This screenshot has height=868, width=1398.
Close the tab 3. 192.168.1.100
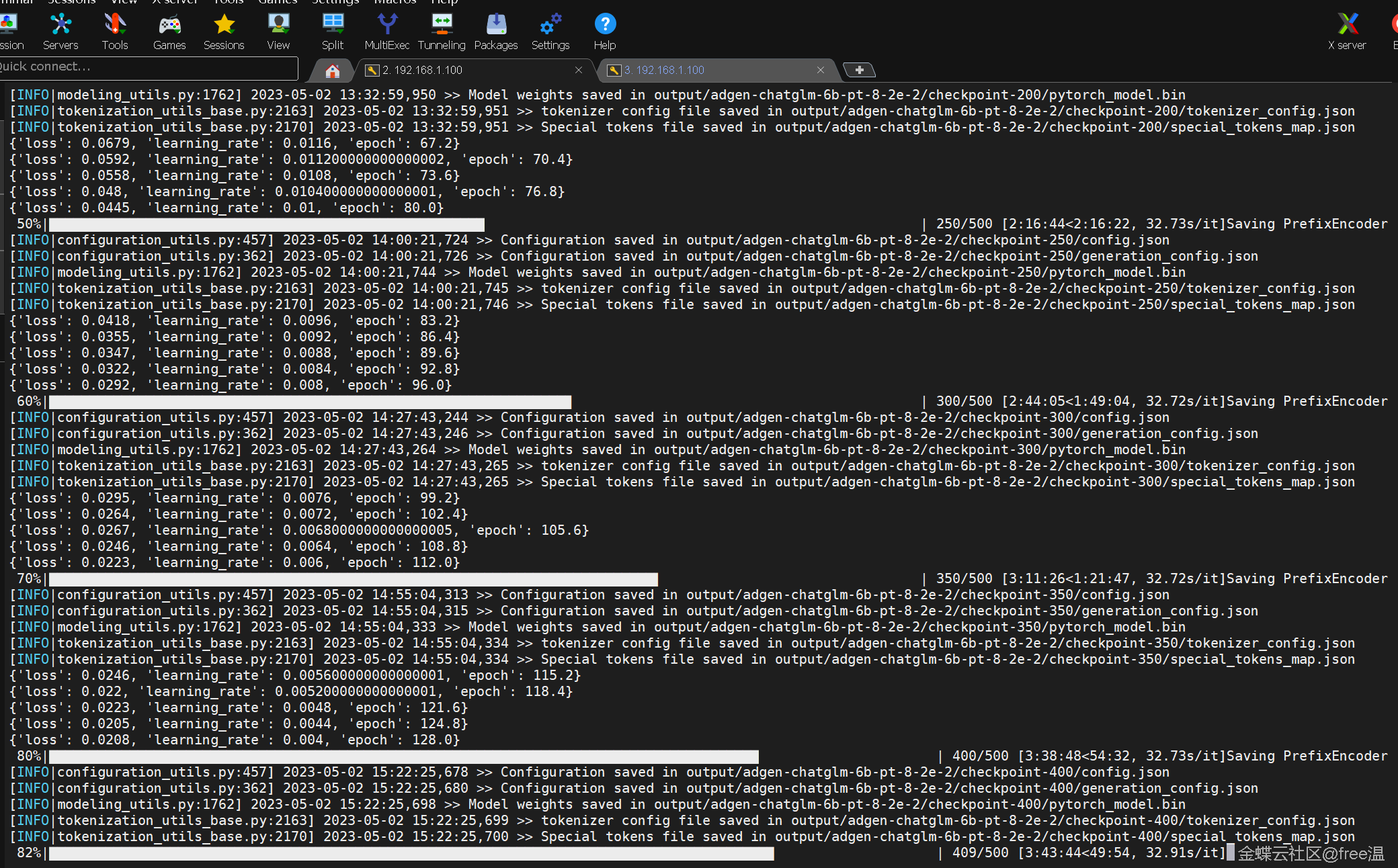pyautogui.click(x=821, y=71)
